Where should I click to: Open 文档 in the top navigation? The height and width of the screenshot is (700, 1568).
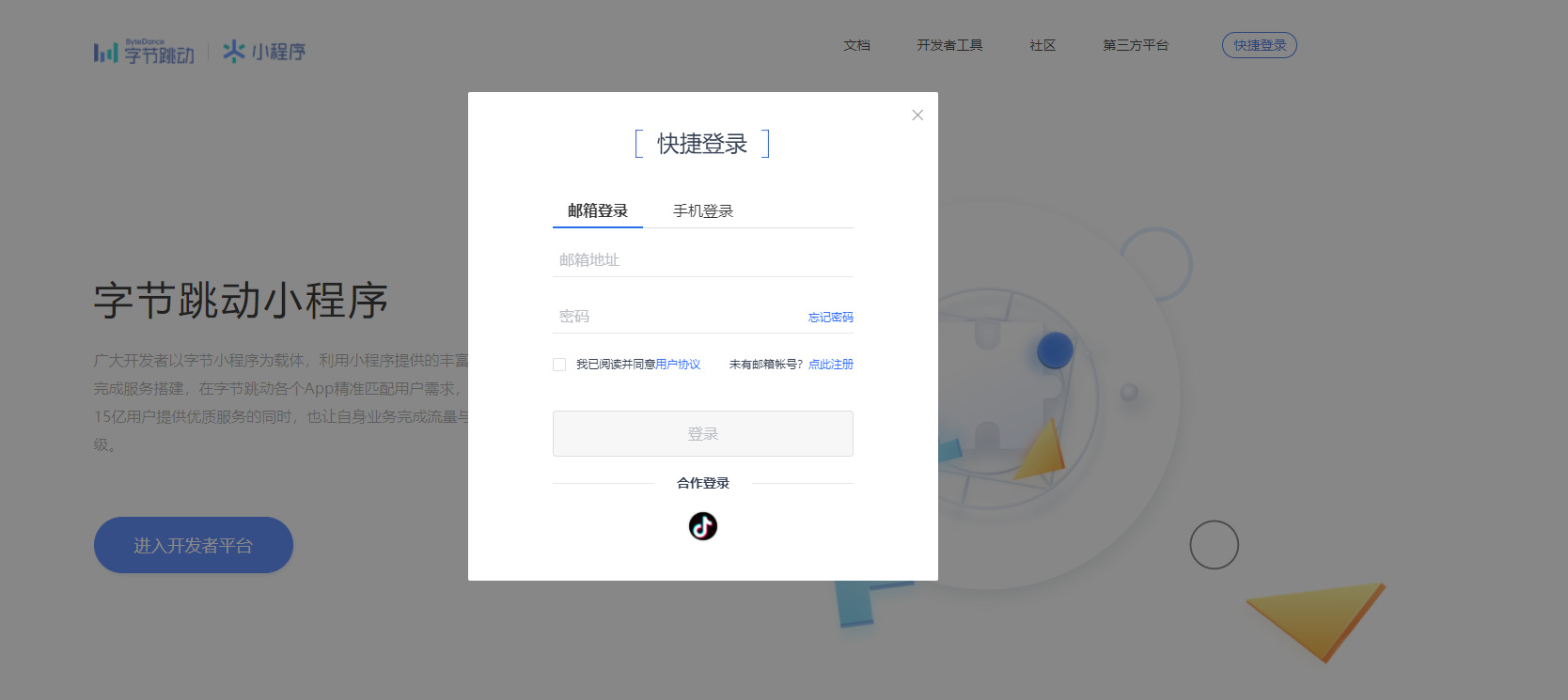856,45
